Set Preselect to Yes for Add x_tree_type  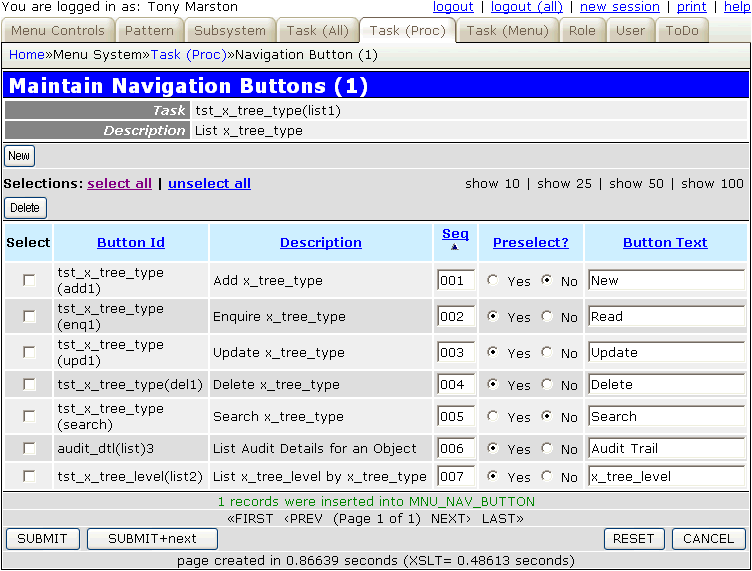492,281
